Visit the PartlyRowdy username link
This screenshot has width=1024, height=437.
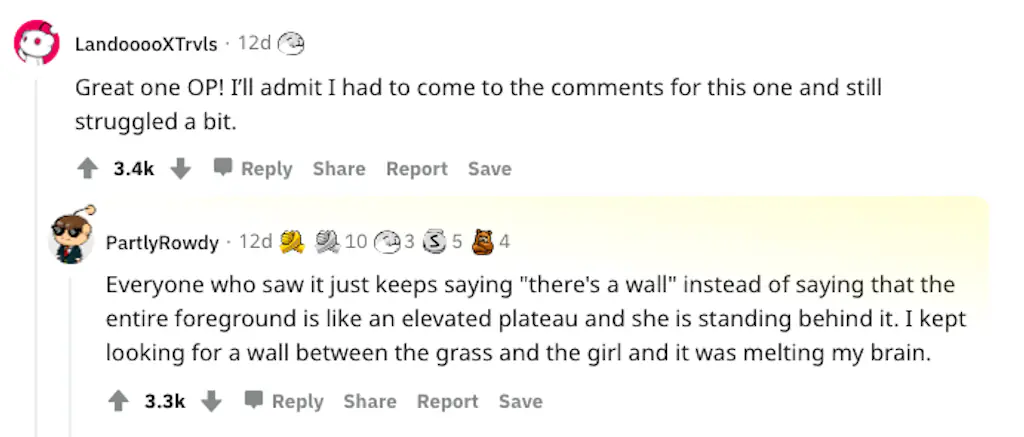(x=162, y=242)
